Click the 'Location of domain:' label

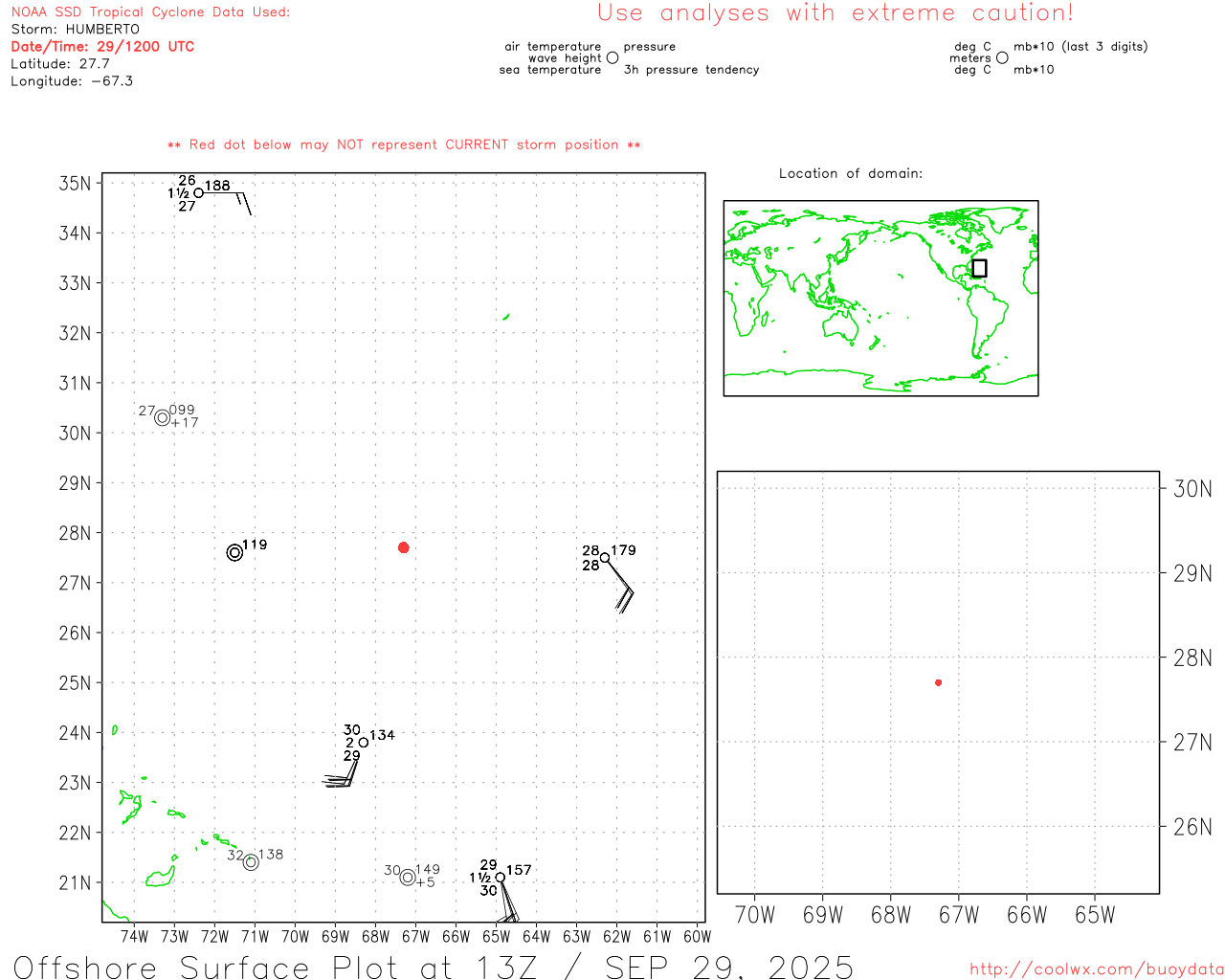pyautogui.click(x=851, y=173)
